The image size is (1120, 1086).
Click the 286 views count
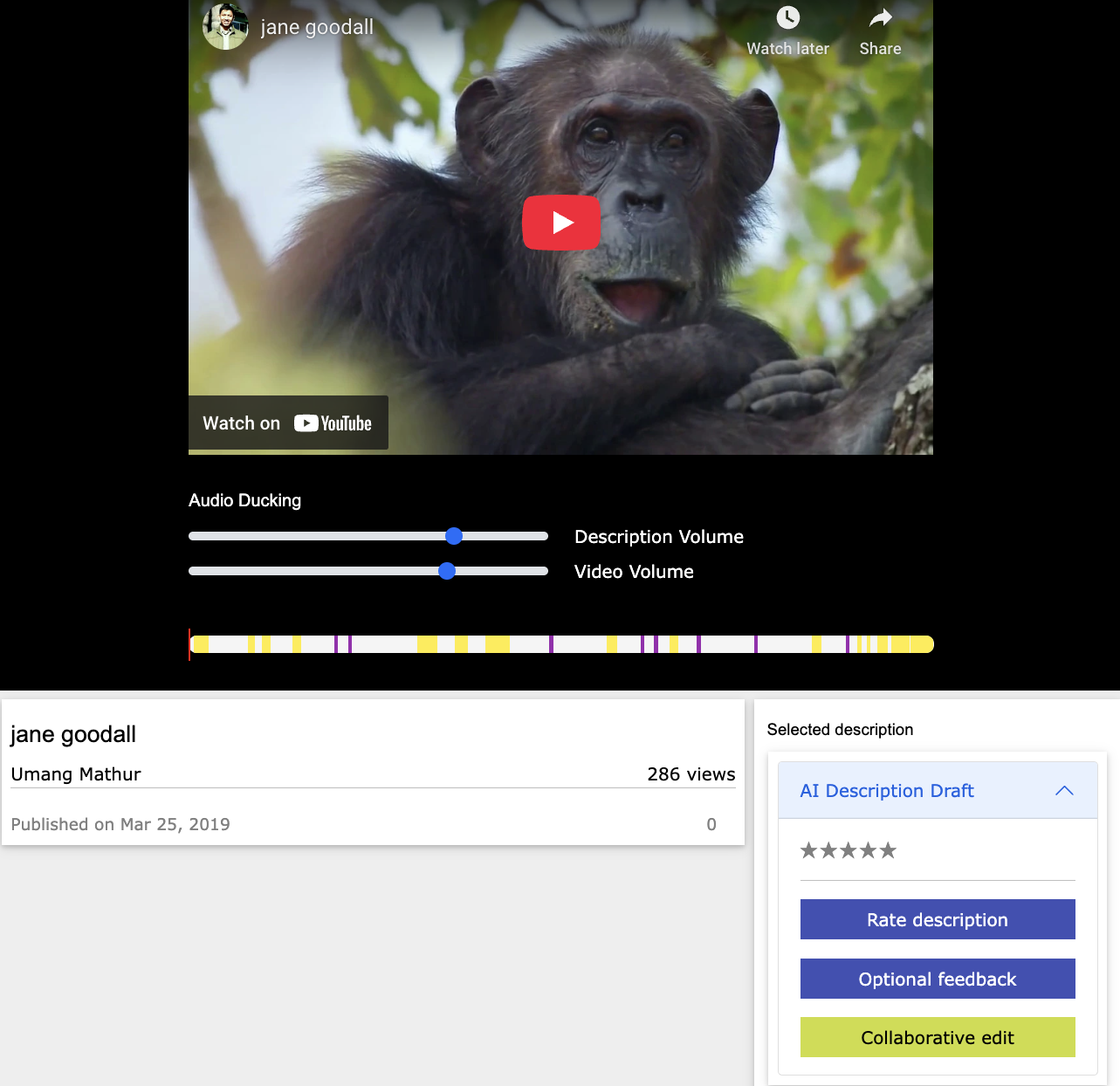tap(691, 774)
